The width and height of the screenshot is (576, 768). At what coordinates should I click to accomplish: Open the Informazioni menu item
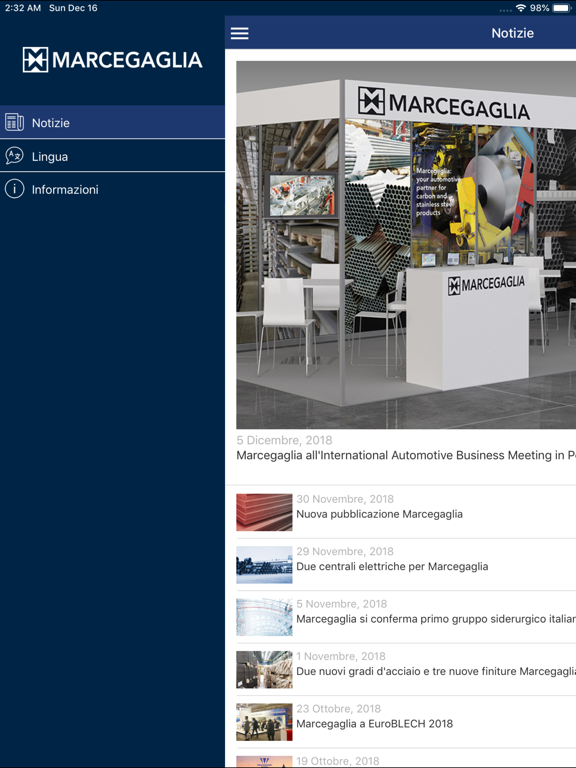pyautogui.click(x=112, y=189)
